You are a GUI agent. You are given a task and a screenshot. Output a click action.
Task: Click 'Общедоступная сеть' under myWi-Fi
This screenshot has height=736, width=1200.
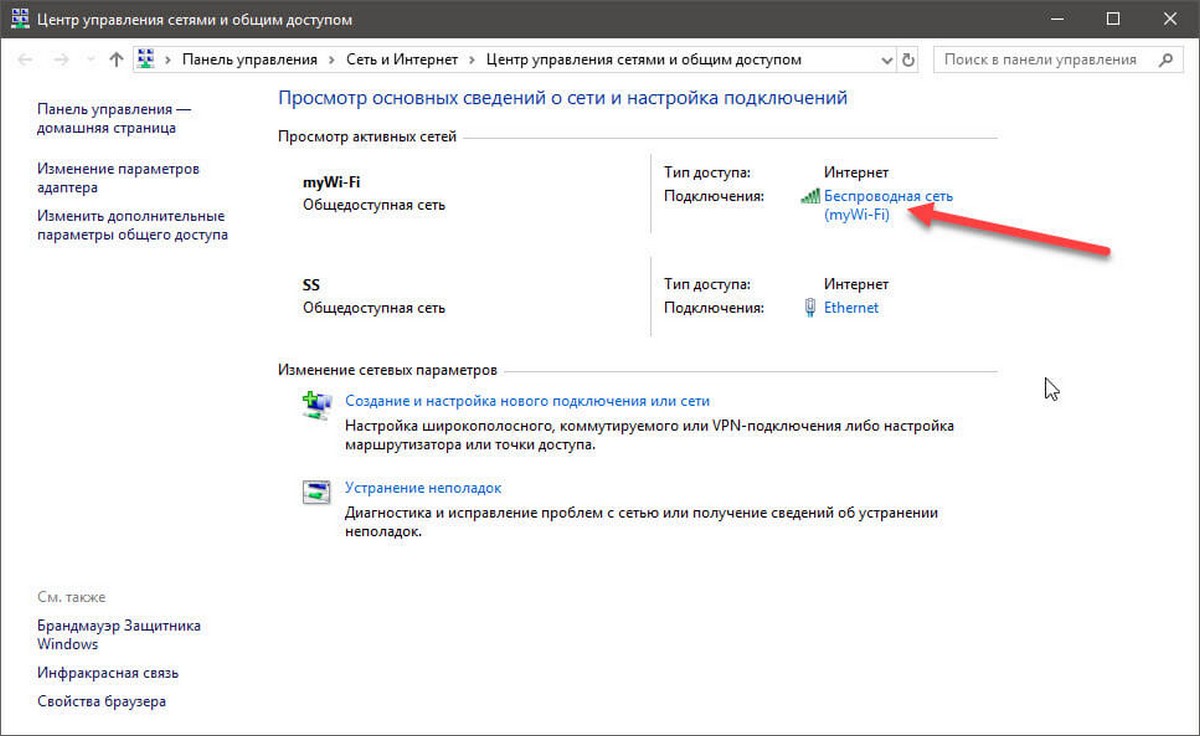click(x=374, y=205)
